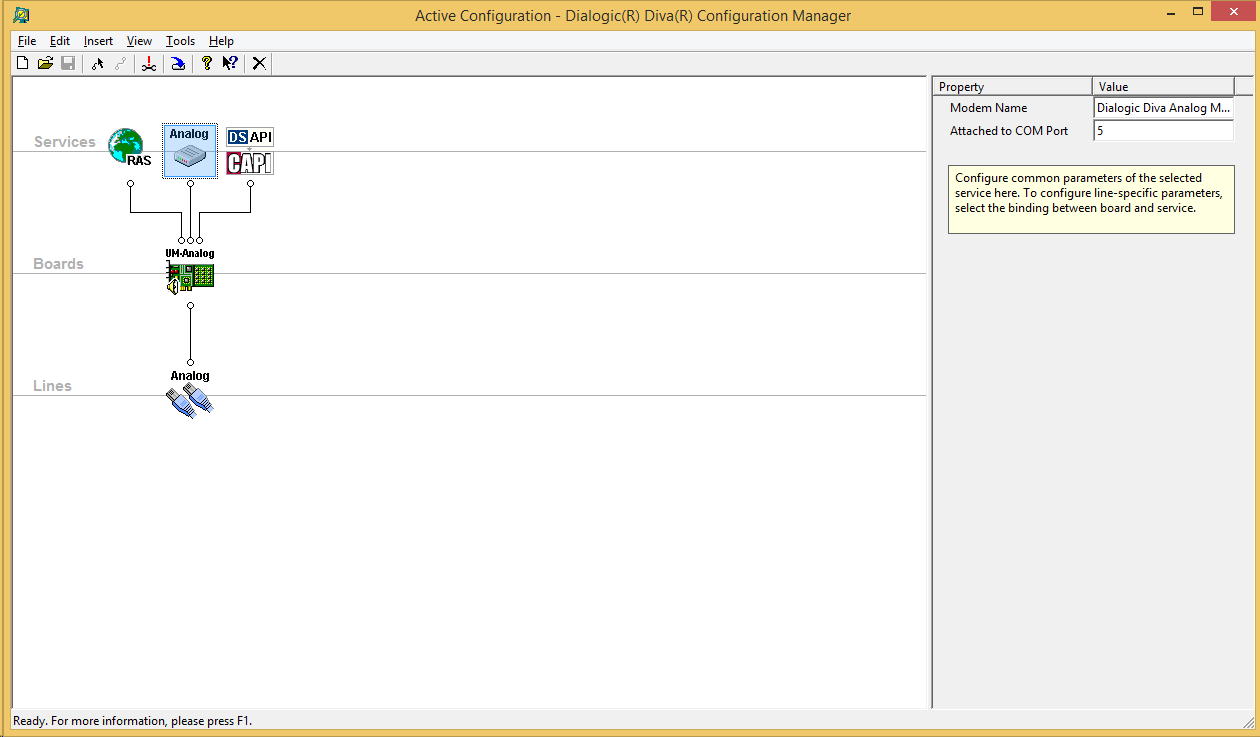This screenshot has width=1260, height=737.
Task: Select the Analog modem service icon
Action: [190, 151]
